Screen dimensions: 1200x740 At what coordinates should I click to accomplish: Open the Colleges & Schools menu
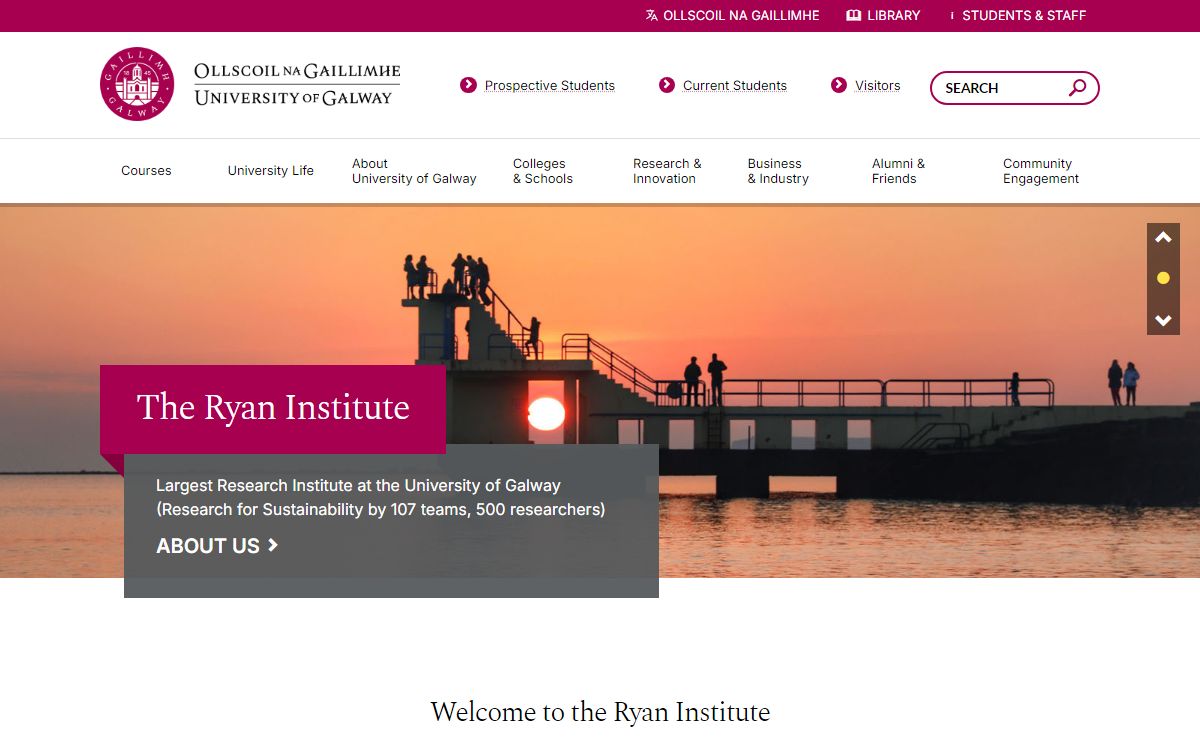click(x=543, y=171)
